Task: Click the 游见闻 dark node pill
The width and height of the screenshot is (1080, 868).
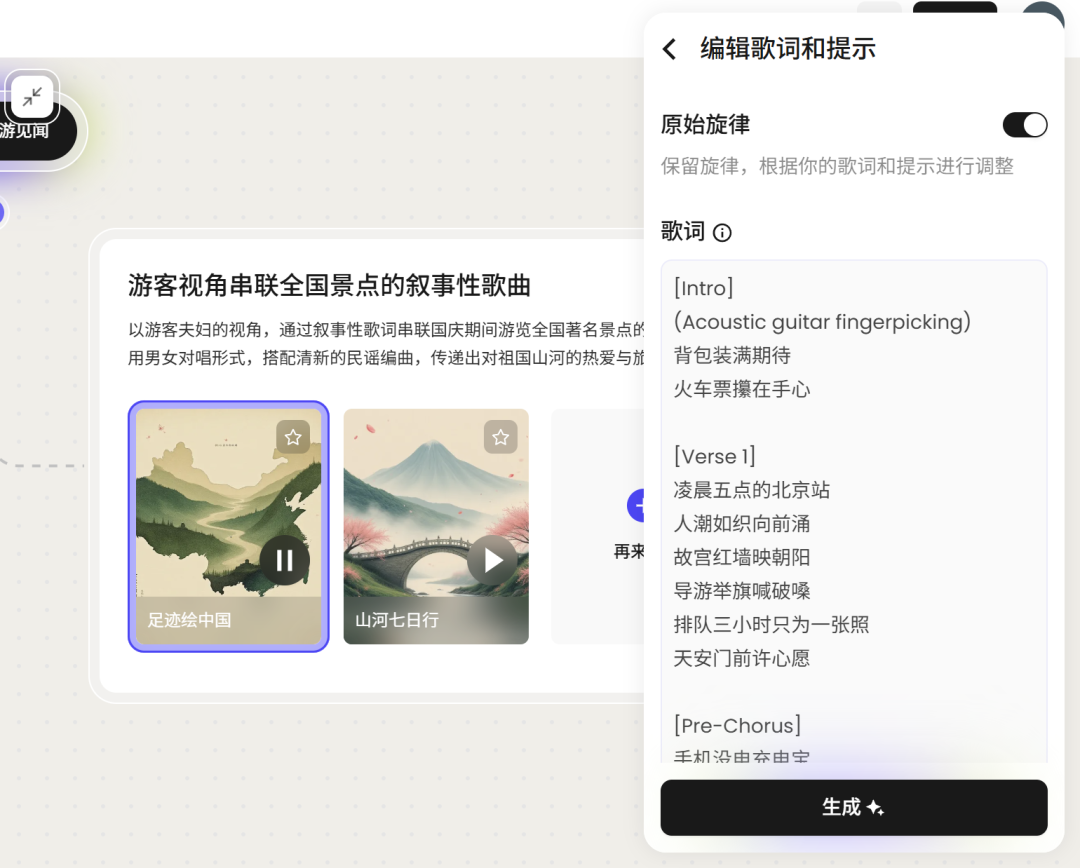Action: click(x=34, y=131)
